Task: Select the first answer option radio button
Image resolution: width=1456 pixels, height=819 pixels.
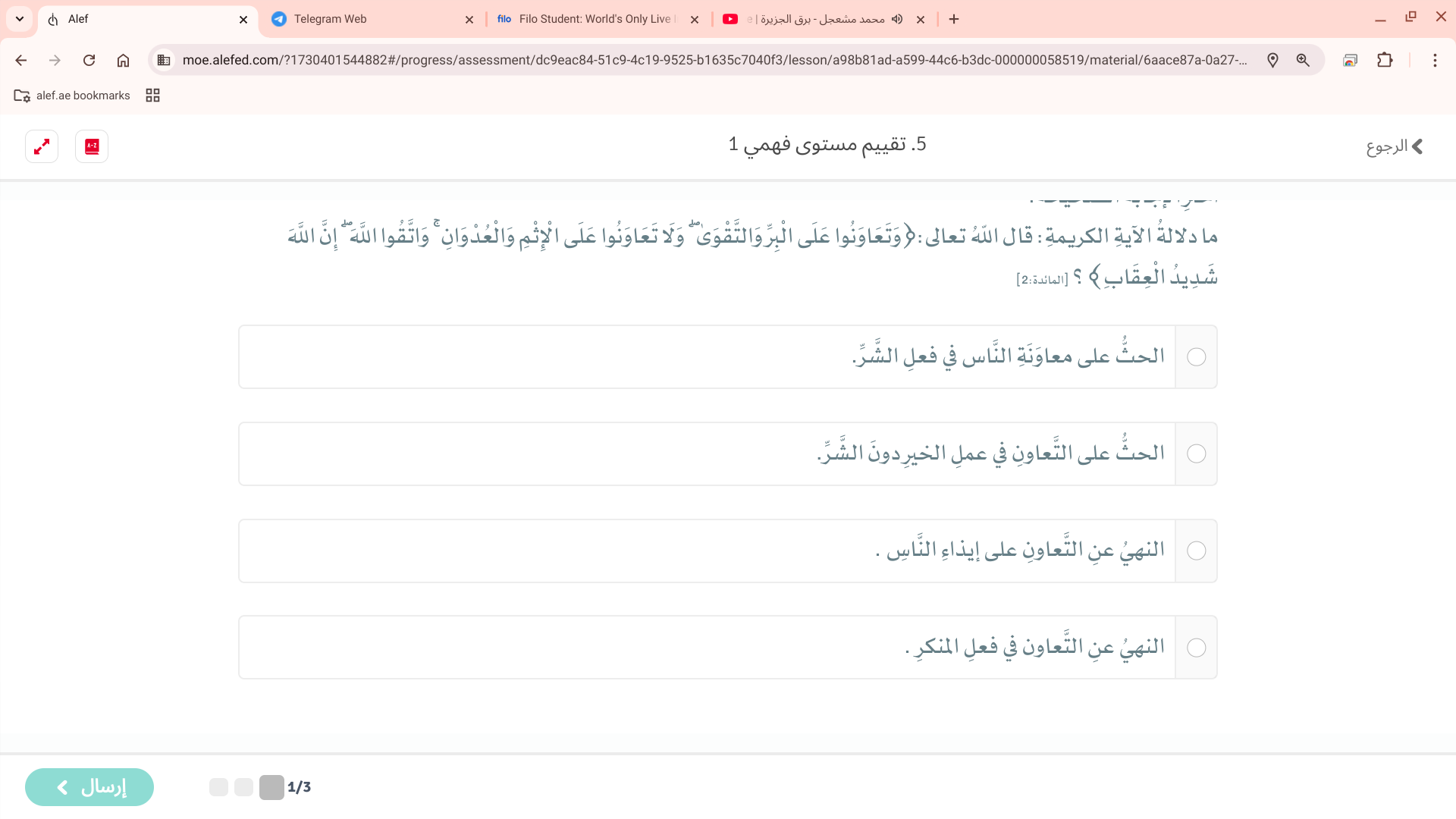Action: pyautogui.click(x=1196, y=357)
